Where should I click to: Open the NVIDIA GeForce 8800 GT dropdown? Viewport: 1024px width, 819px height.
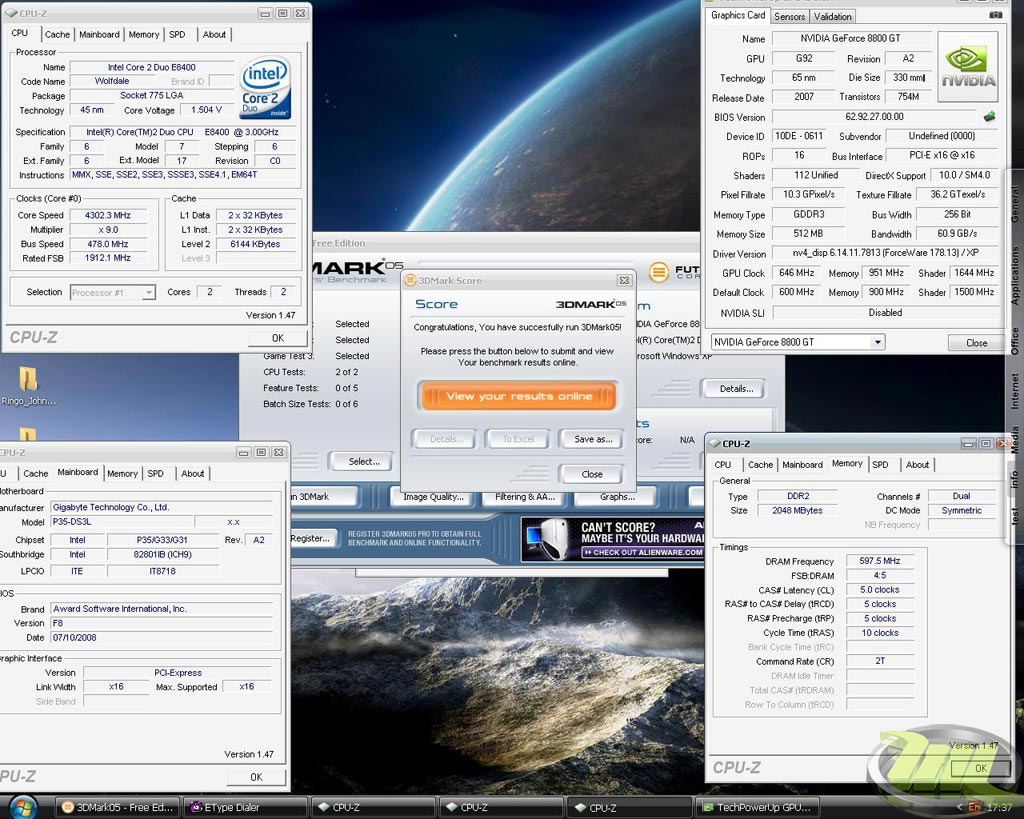click(797, 342)
